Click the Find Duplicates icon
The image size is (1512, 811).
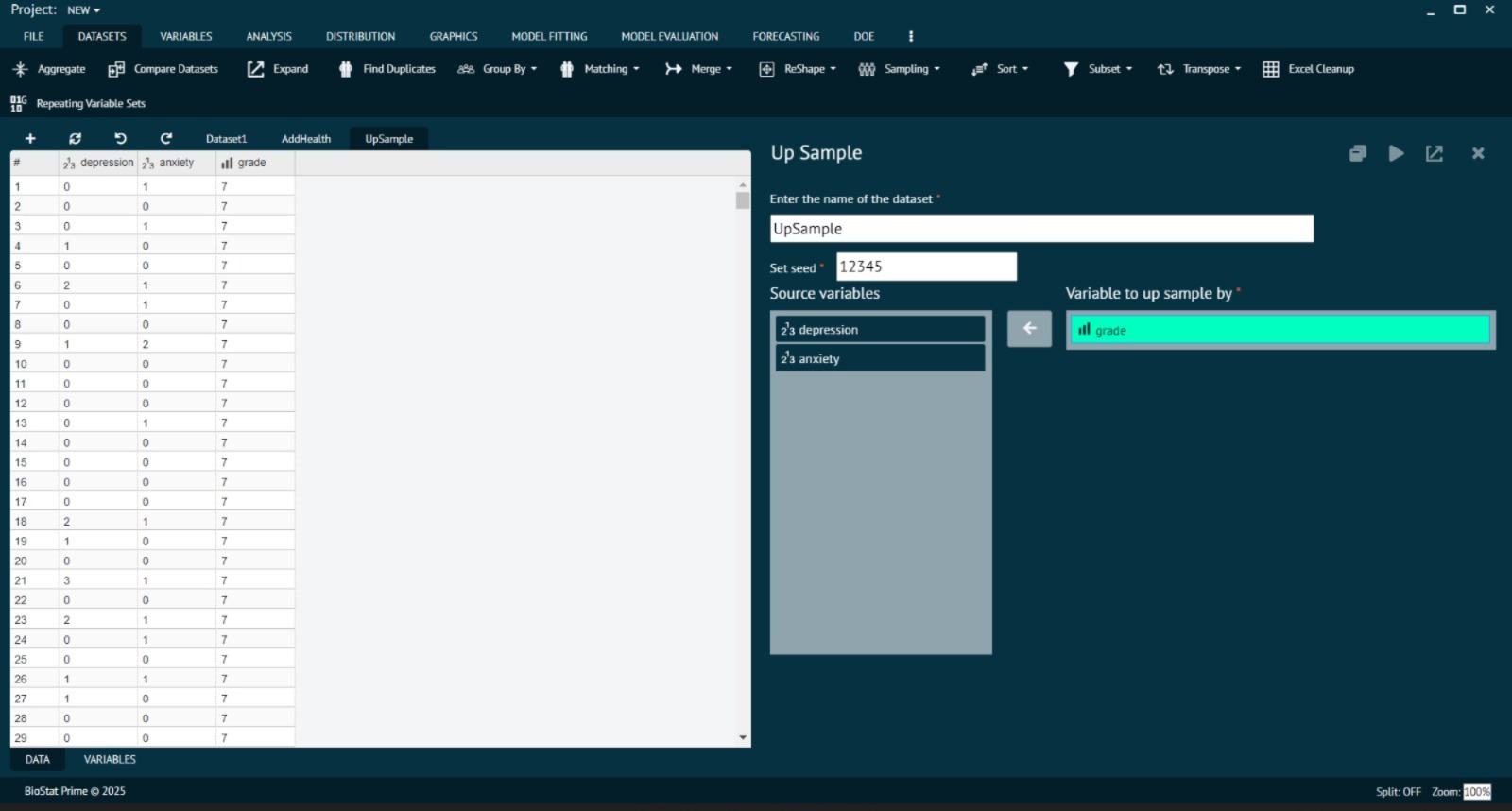pyautogui.click(x=346, y=69)
